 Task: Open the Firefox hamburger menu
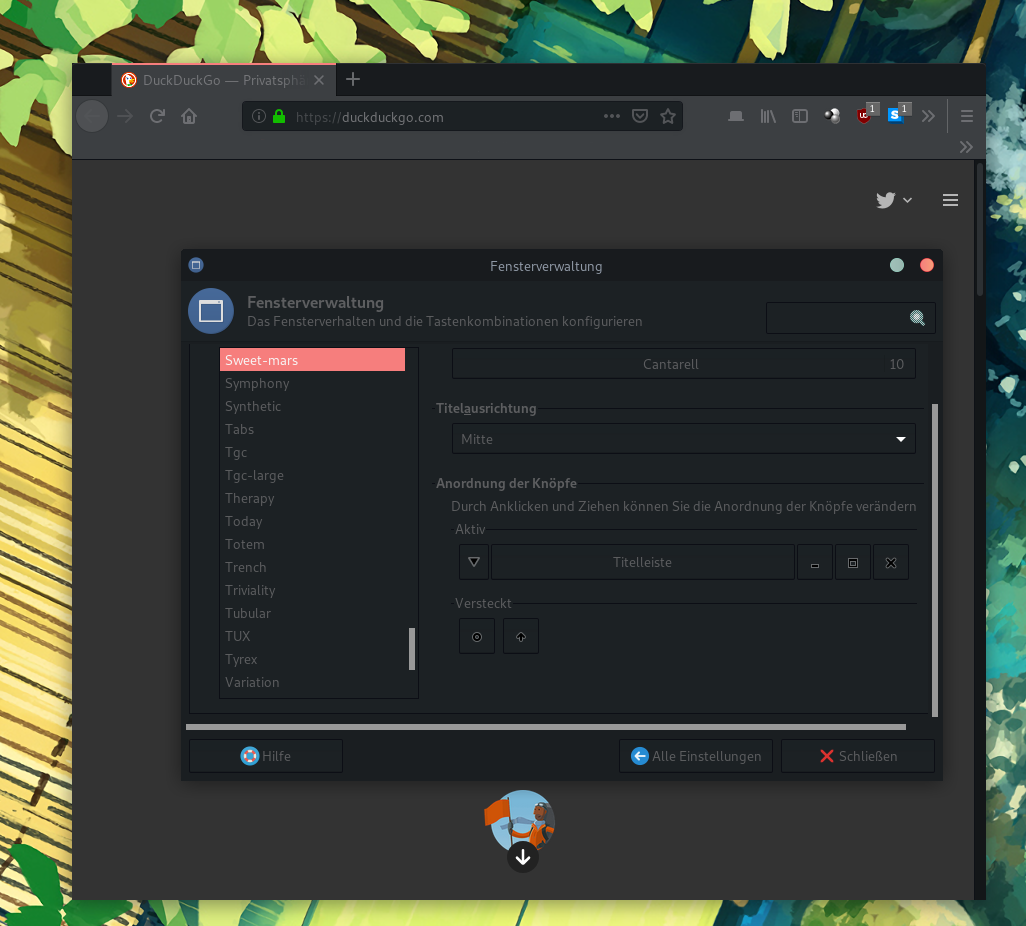click(x=966, y=116)
